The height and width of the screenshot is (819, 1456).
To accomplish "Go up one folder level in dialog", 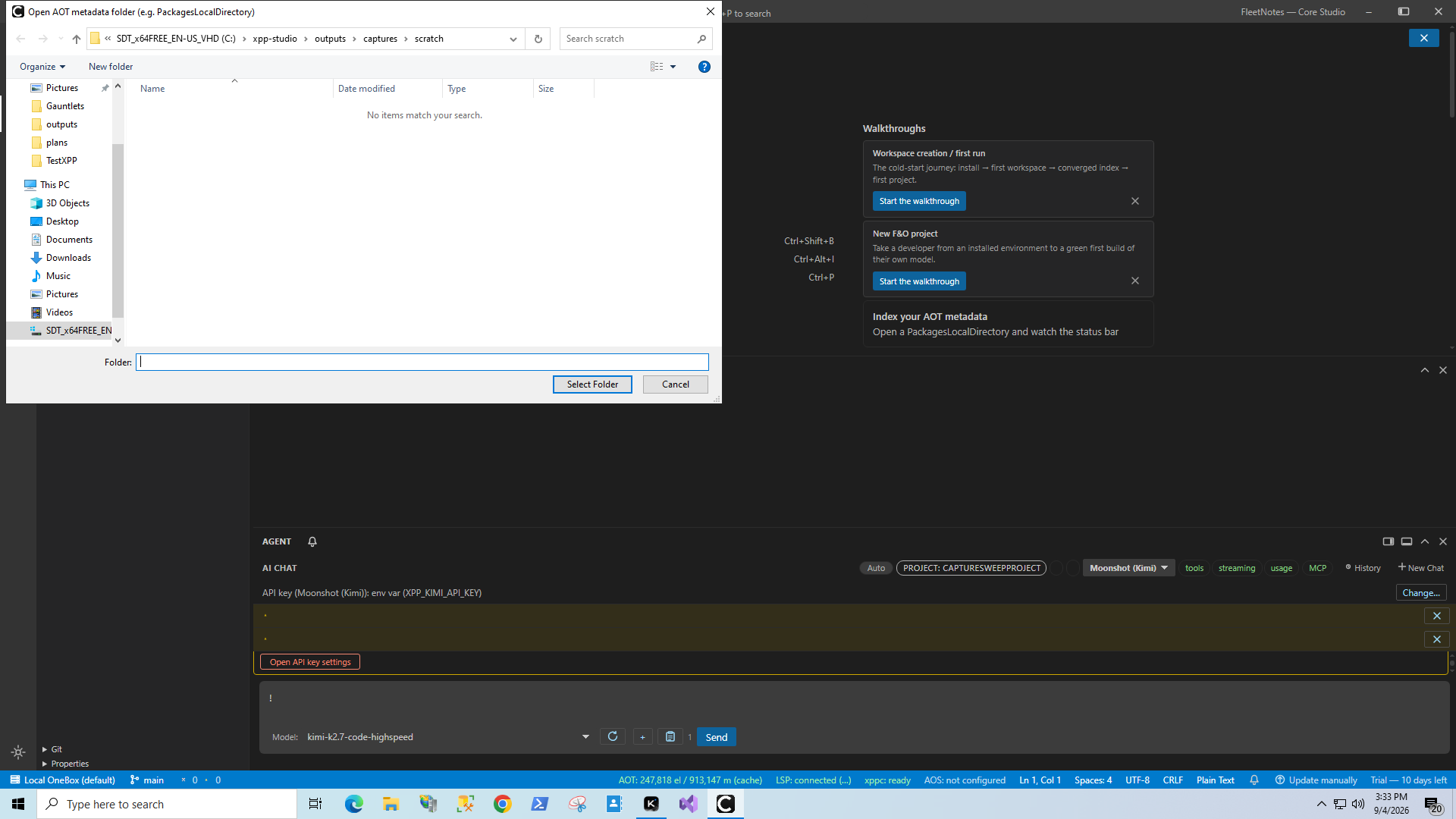I will [x=77, y=39].
